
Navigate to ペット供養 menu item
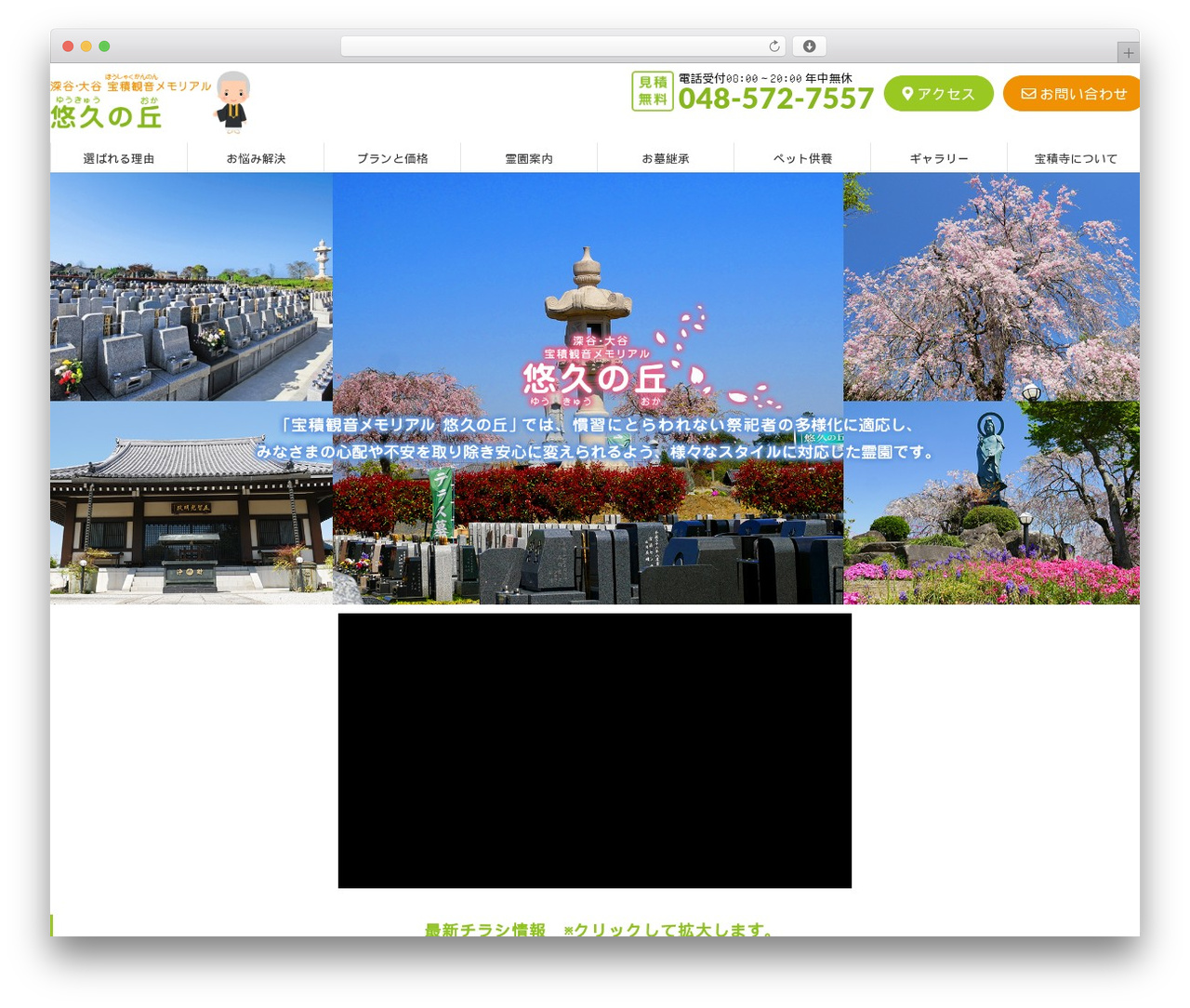pos(802,158)
